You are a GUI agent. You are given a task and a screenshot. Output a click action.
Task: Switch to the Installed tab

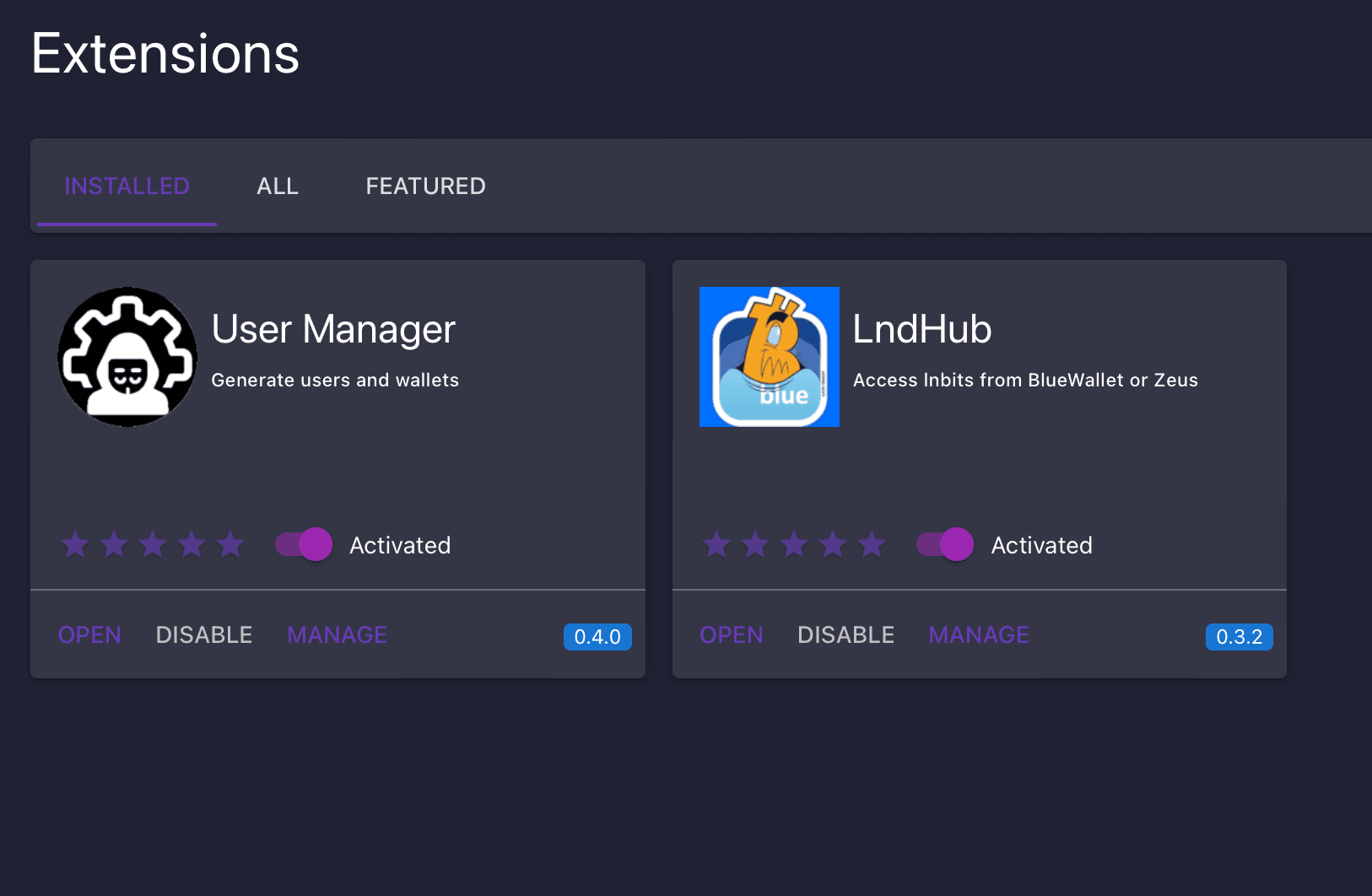[x=127, y=186]
